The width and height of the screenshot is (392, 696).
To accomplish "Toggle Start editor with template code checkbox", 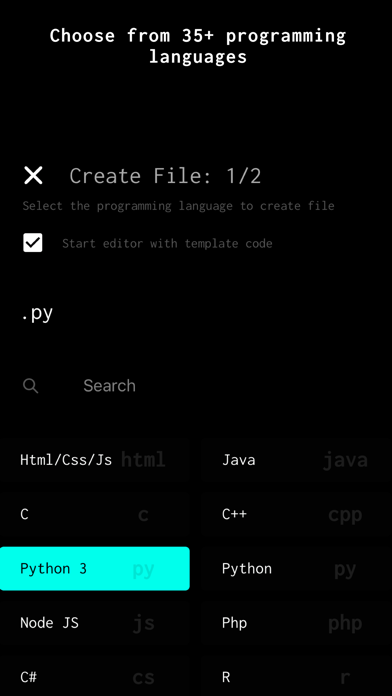I will coord(33,243).
